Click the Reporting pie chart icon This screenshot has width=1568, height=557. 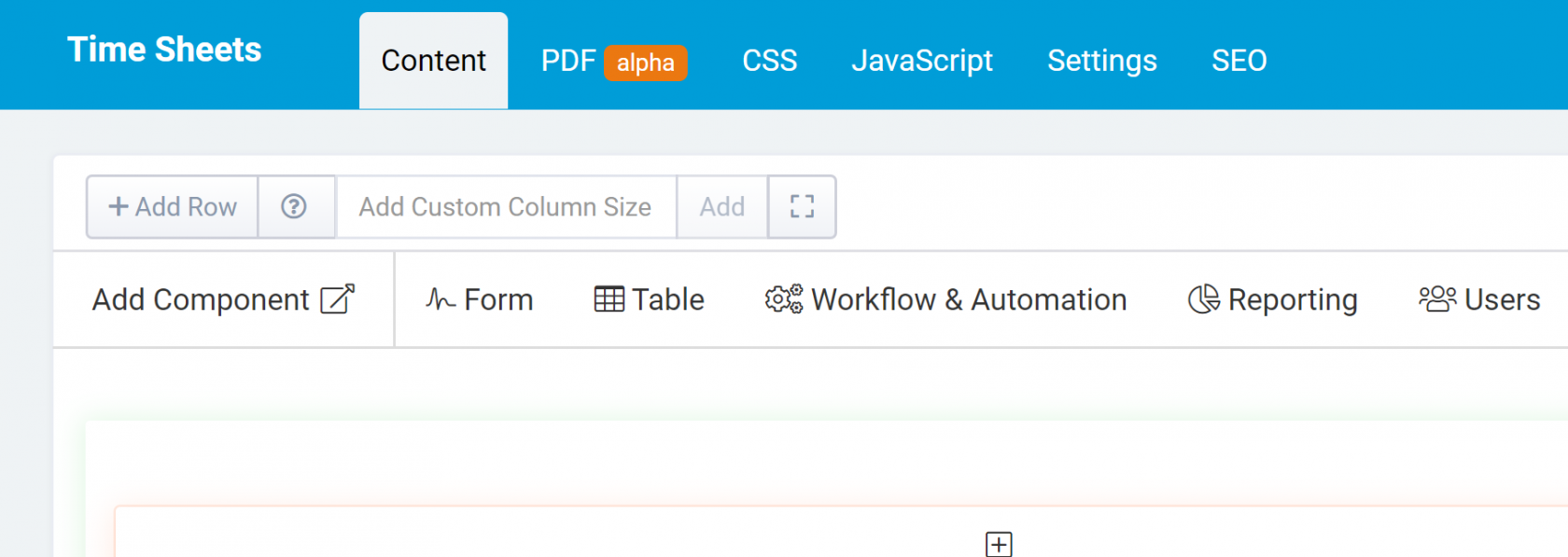coord(1204,299)
